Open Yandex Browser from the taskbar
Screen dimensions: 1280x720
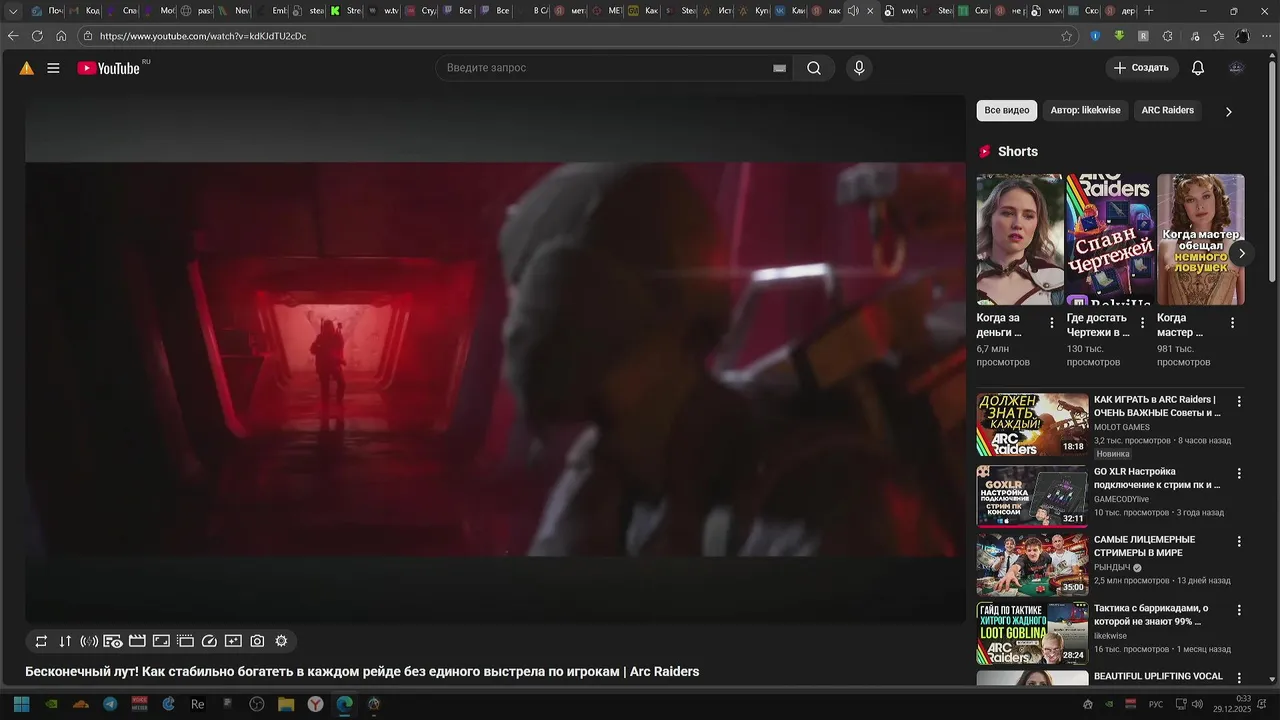(315, 704)
